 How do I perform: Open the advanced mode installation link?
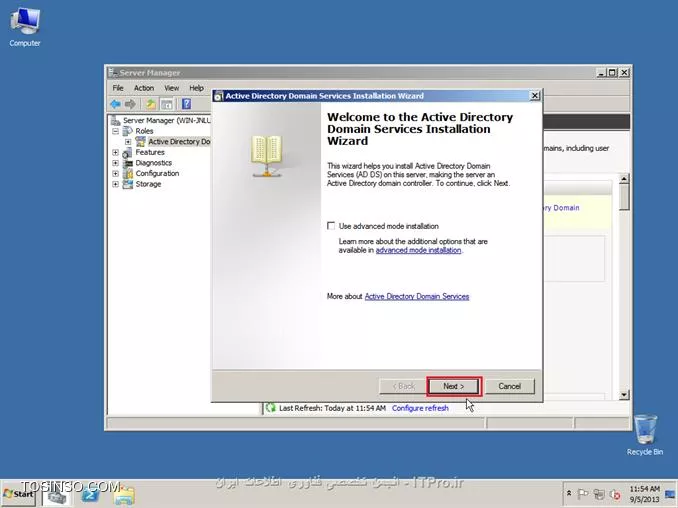418,250
